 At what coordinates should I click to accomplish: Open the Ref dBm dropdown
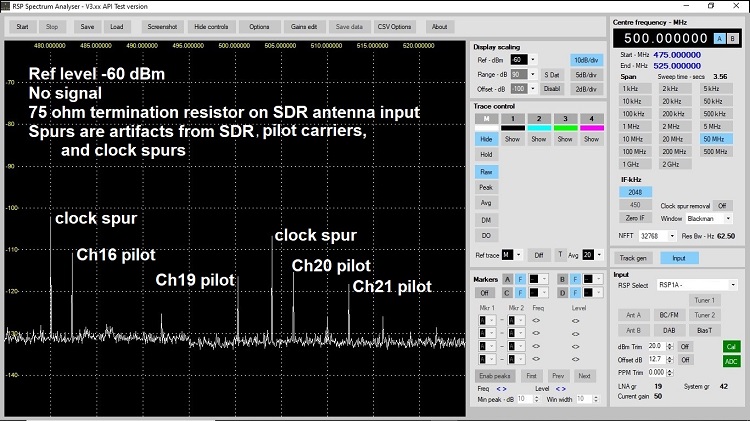click(x=532, y=60)
